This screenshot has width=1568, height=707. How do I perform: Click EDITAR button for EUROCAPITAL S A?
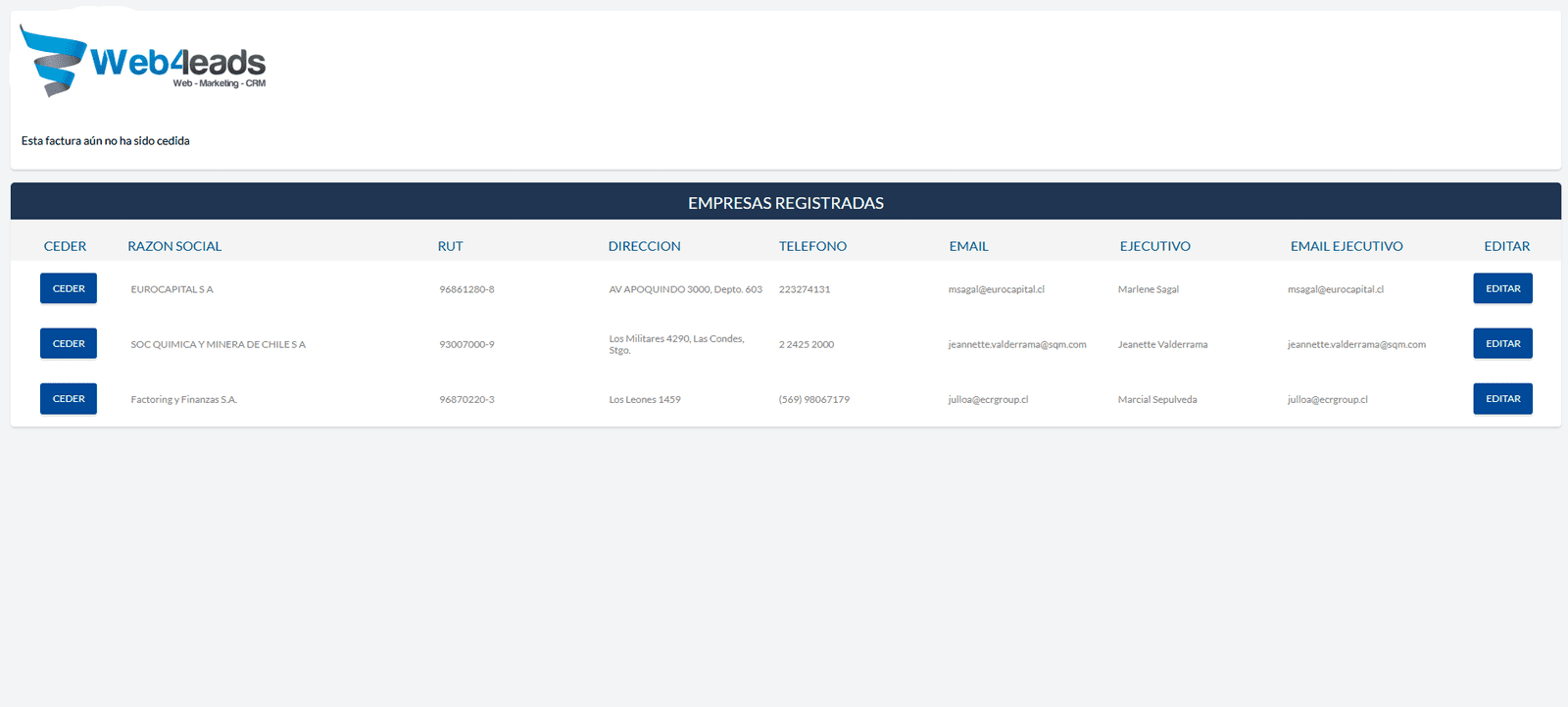1502,288
